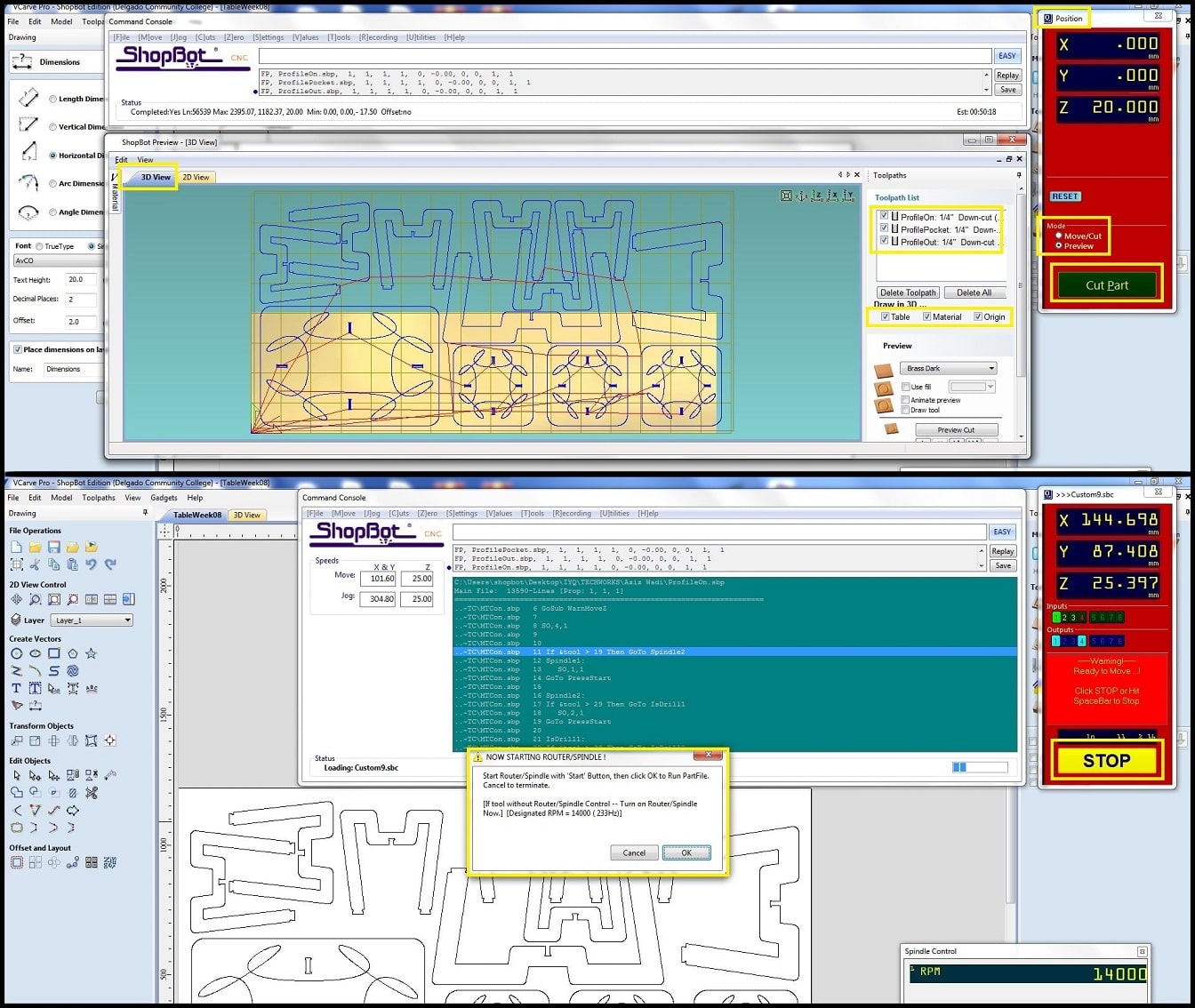
Task: Click the Jog Z speed field
Action: pos(417,599)
